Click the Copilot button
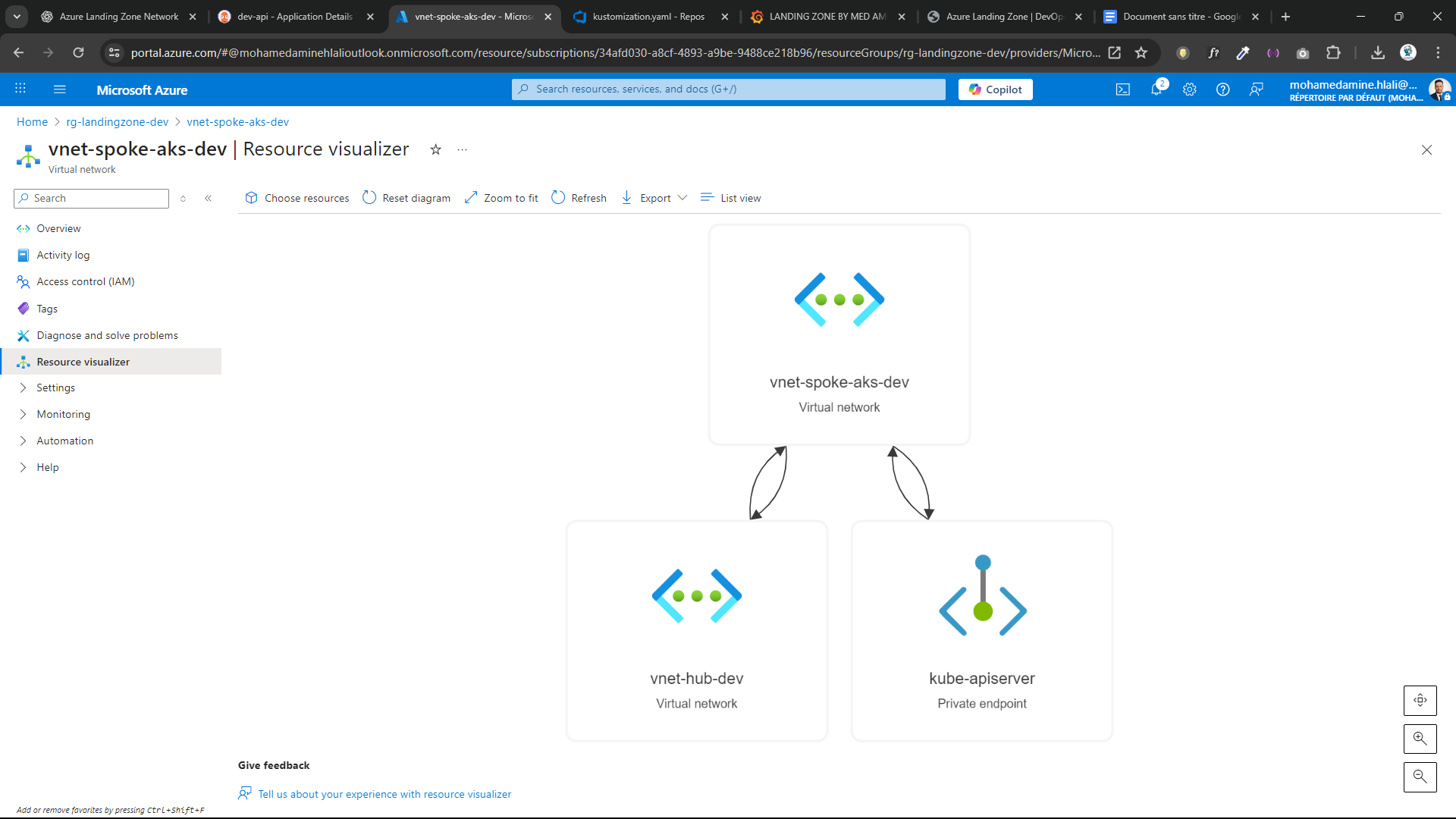This screenshot has height=819, width=1456. pyautogui.click(x=995, y=89)
